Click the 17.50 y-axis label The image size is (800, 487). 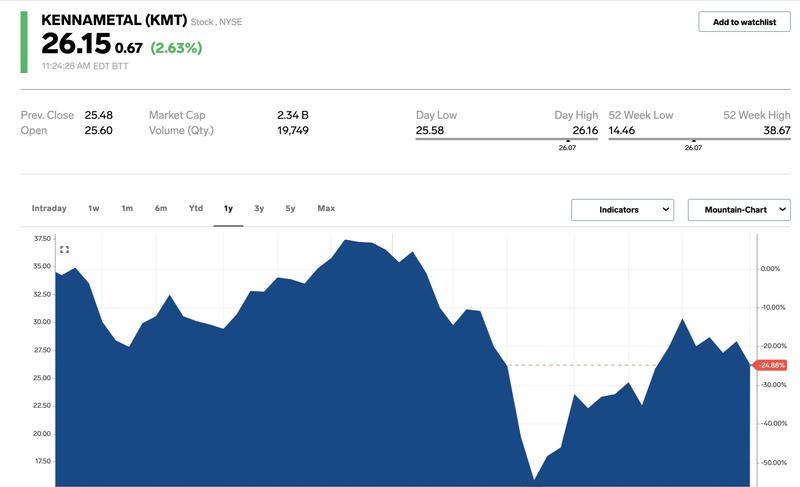pos(42,461)
